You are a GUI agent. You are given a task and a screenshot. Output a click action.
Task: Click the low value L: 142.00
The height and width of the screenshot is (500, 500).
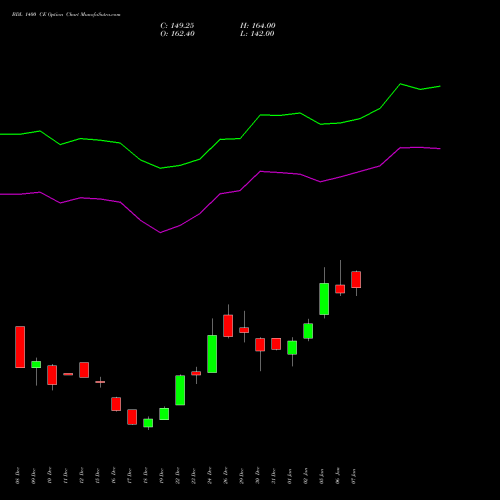[257, 34]
